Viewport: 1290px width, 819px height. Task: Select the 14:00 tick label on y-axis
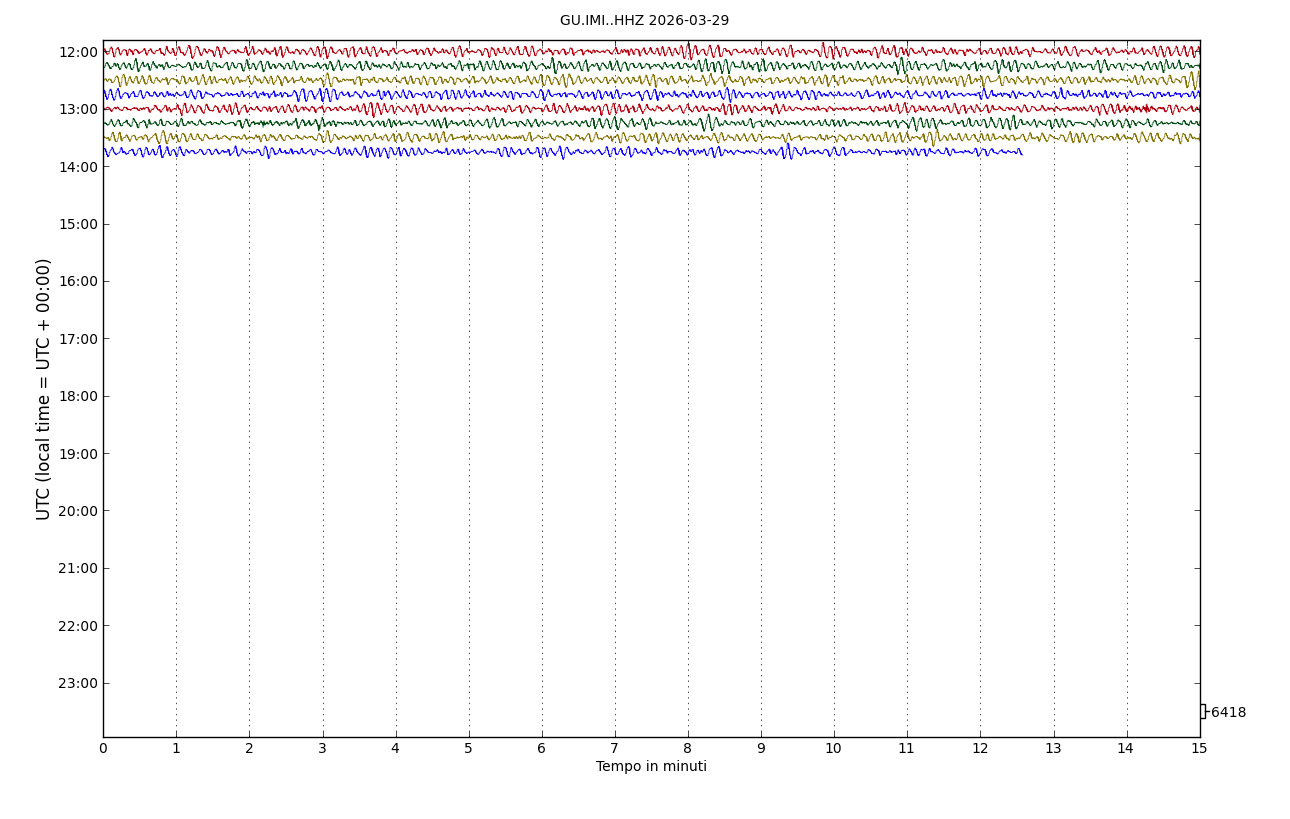78,167
